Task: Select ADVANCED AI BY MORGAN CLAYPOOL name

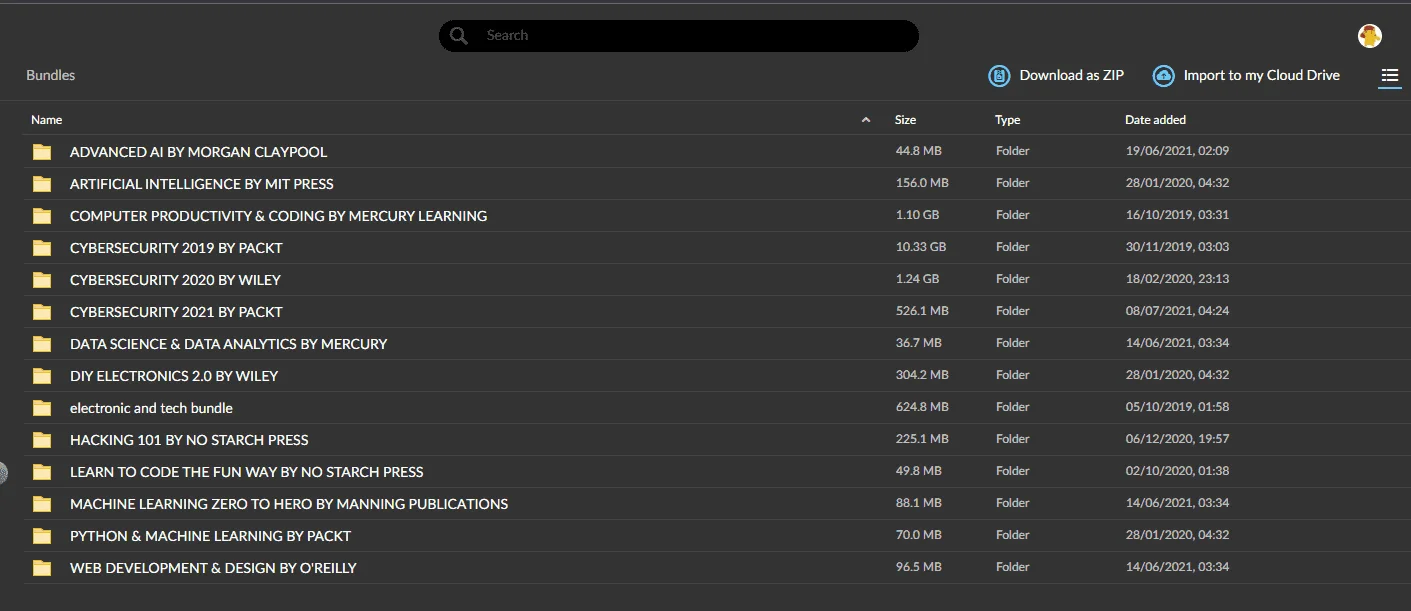Action: (198, 152)
